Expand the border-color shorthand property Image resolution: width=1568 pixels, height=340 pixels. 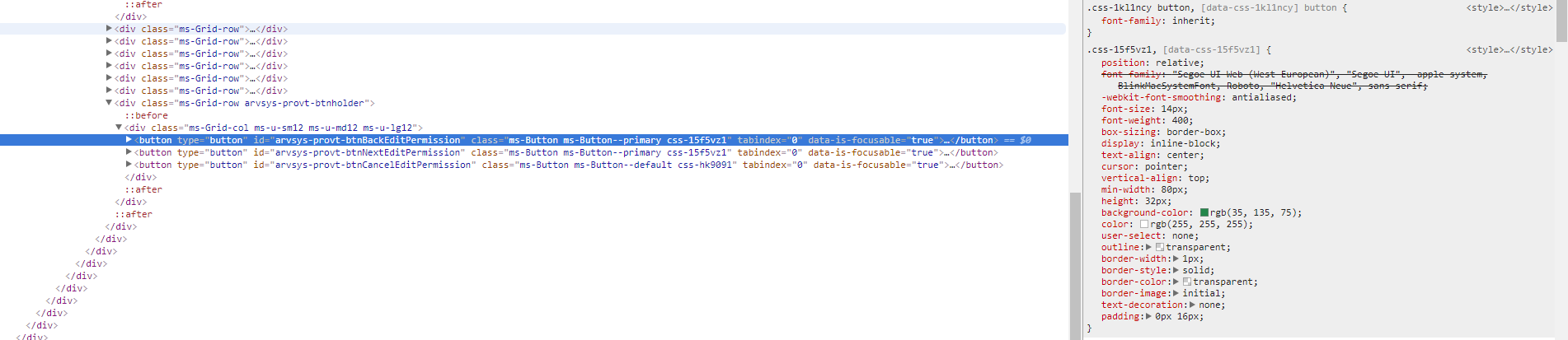coord(1176,282)
